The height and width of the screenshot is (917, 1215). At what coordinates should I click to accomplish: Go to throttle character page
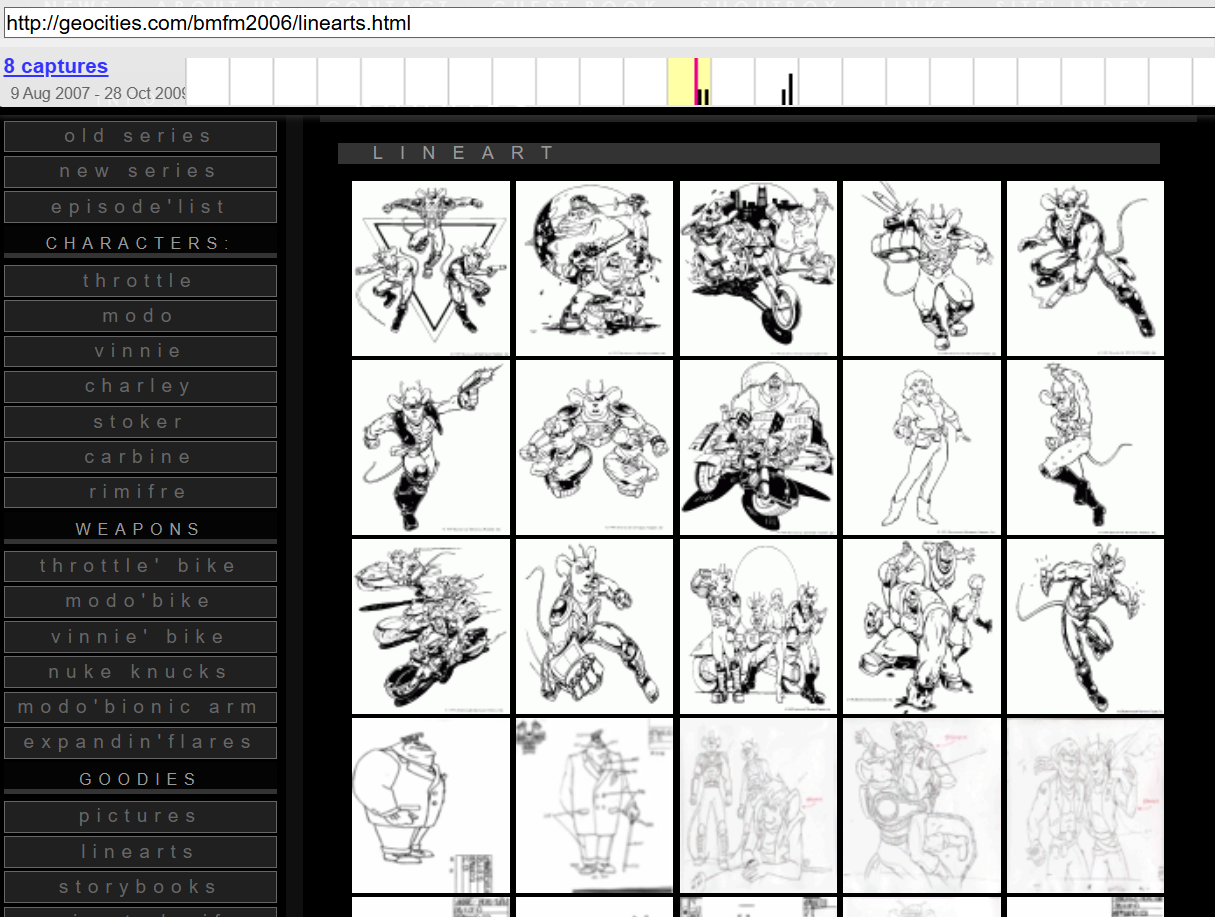tap(140, 281)
